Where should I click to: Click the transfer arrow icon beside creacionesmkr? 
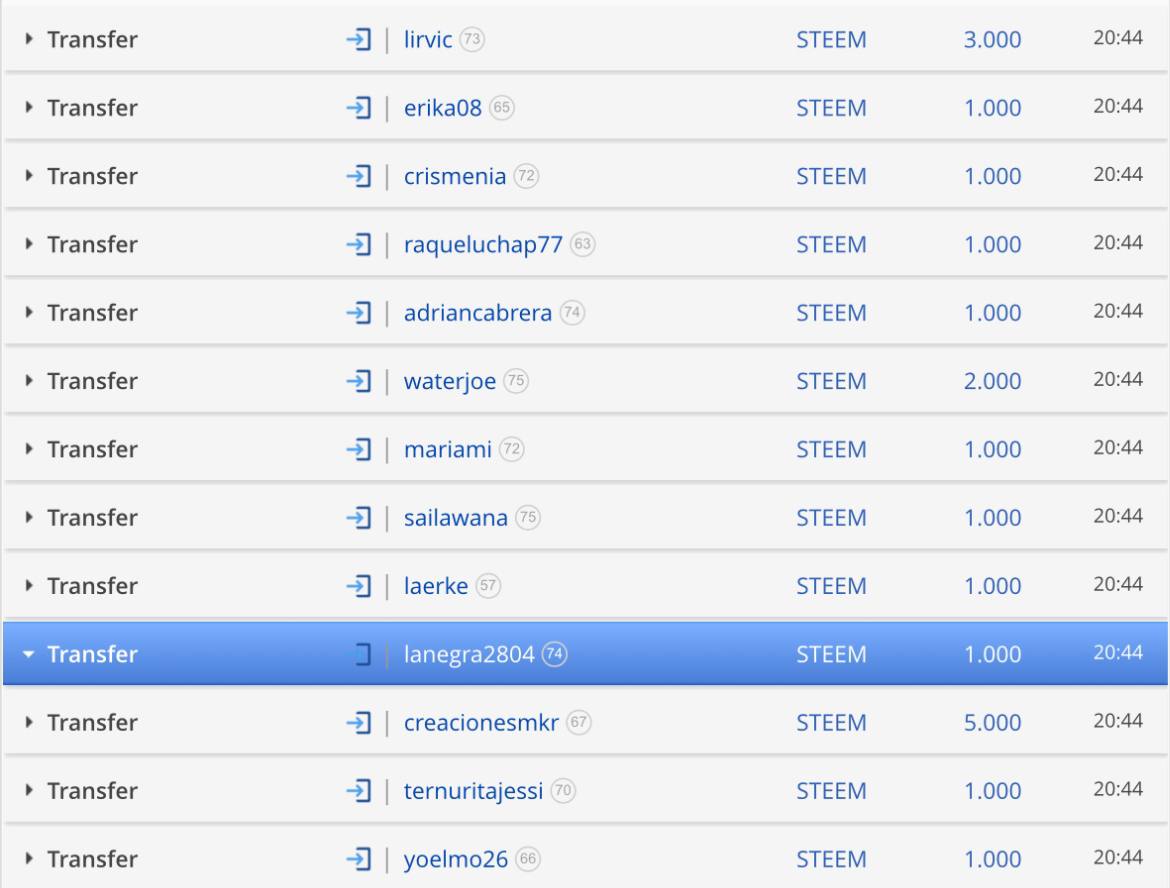[359, 723]
